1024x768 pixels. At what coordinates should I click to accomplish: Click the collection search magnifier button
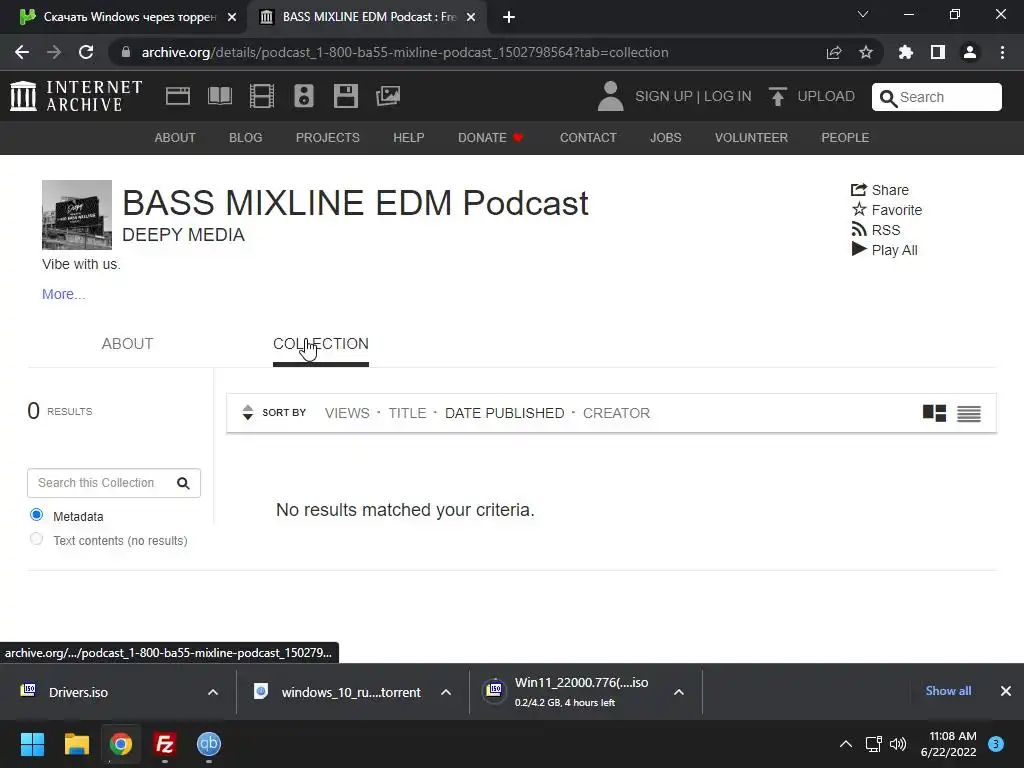184,483
